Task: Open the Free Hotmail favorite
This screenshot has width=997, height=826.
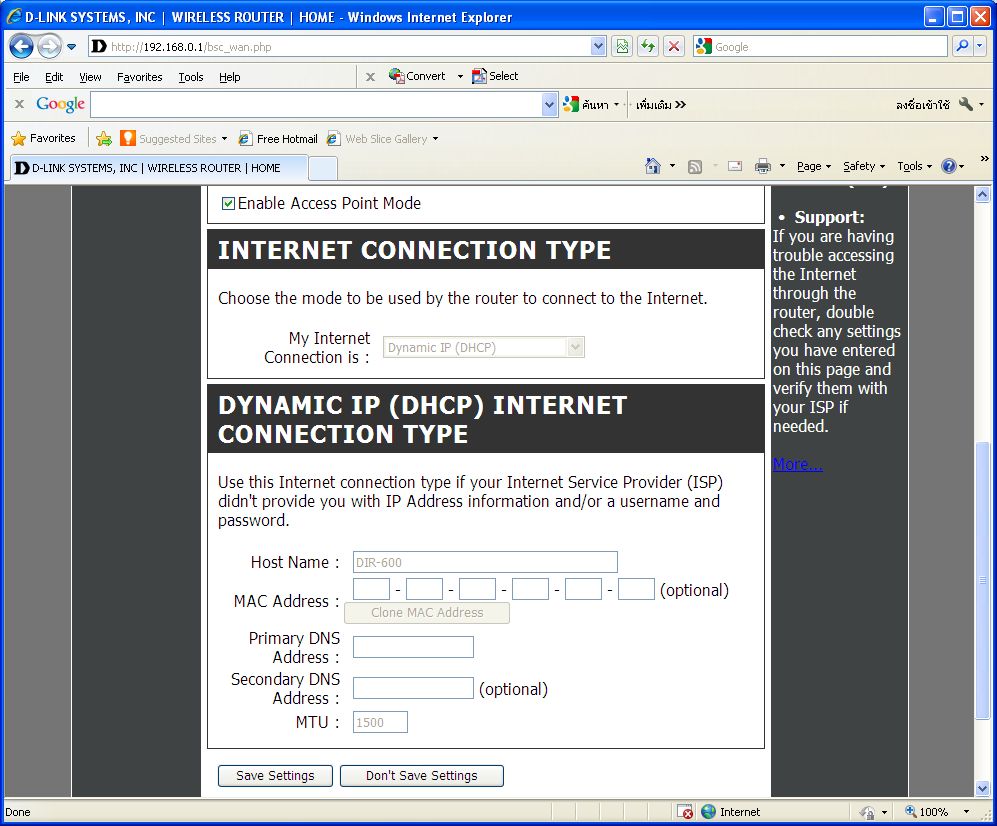Action: [x=278, y=139]
